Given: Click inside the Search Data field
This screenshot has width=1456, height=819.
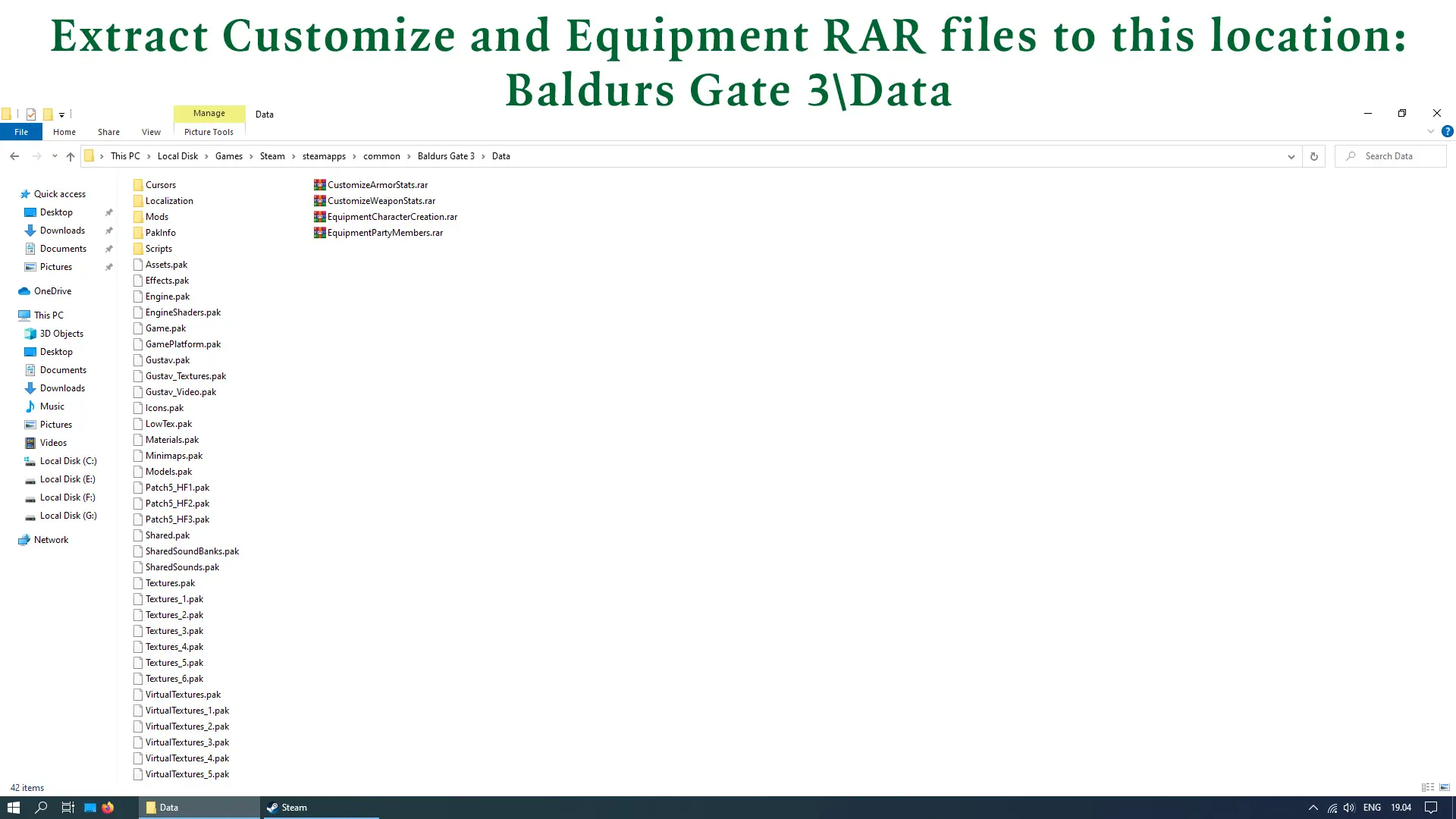Looking at the screenshot, I should pyautogui.click(x=1391, y=156).
